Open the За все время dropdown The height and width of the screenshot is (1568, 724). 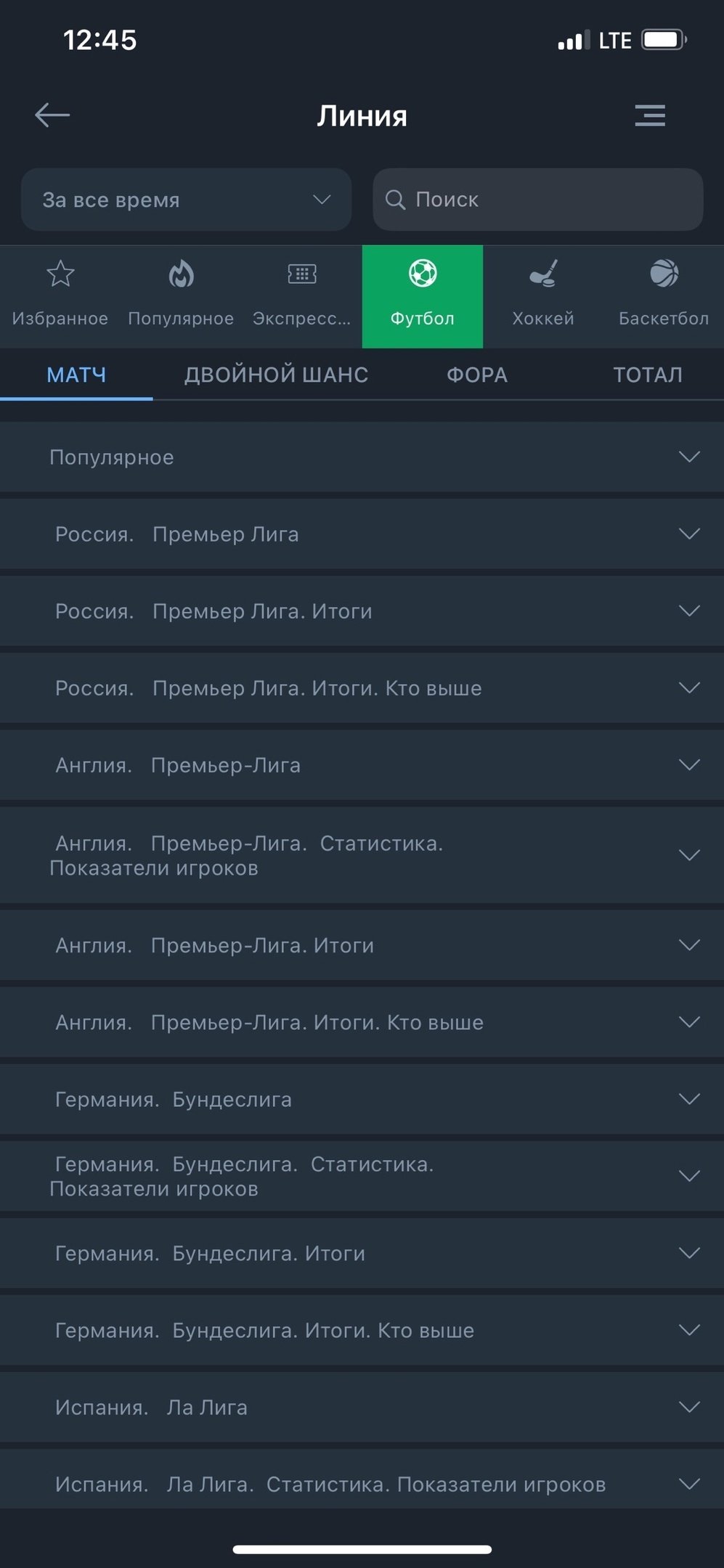click(x=186, y=200)
